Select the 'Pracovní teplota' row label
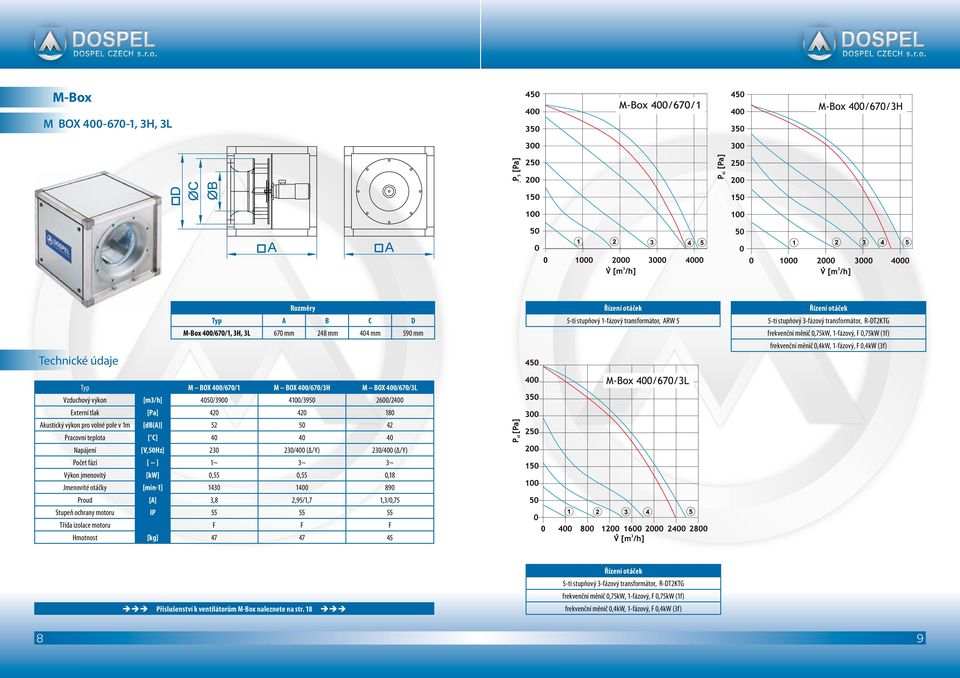This screenshot has width=960, height=678. coord(84,438)
